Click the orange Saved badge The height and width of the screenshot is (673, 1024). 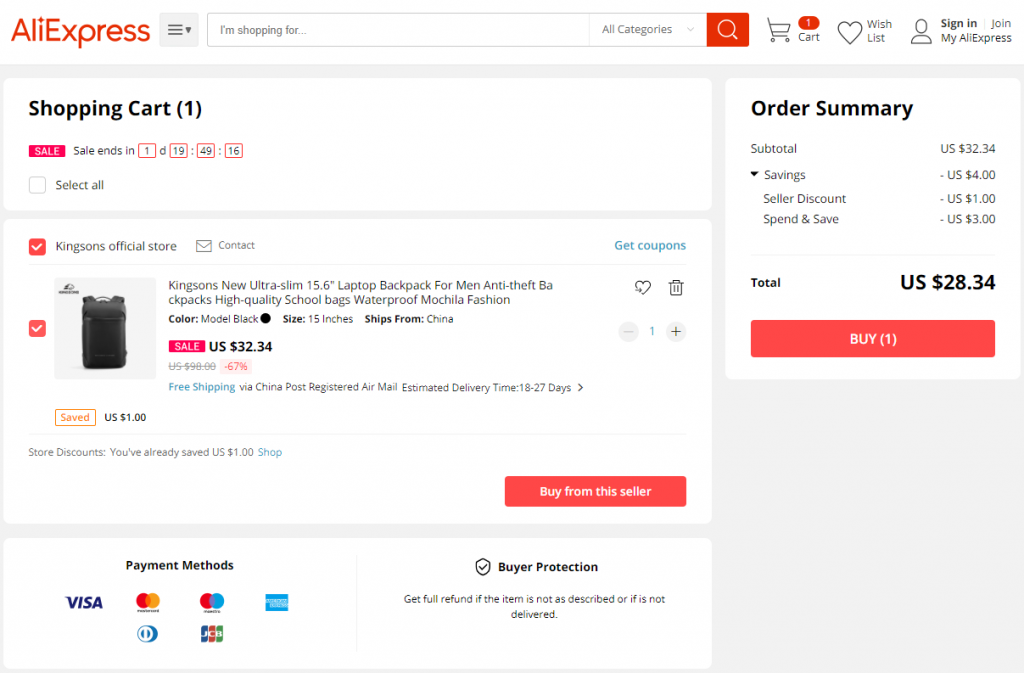pos(75,417)
